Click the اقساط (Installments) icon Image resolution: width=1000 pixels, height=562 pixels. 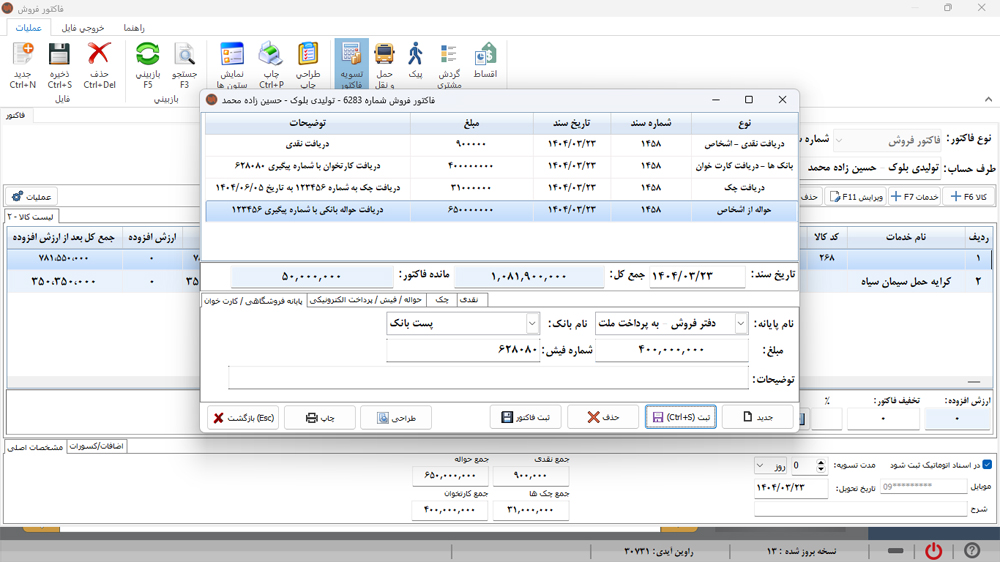pos(485,55)
